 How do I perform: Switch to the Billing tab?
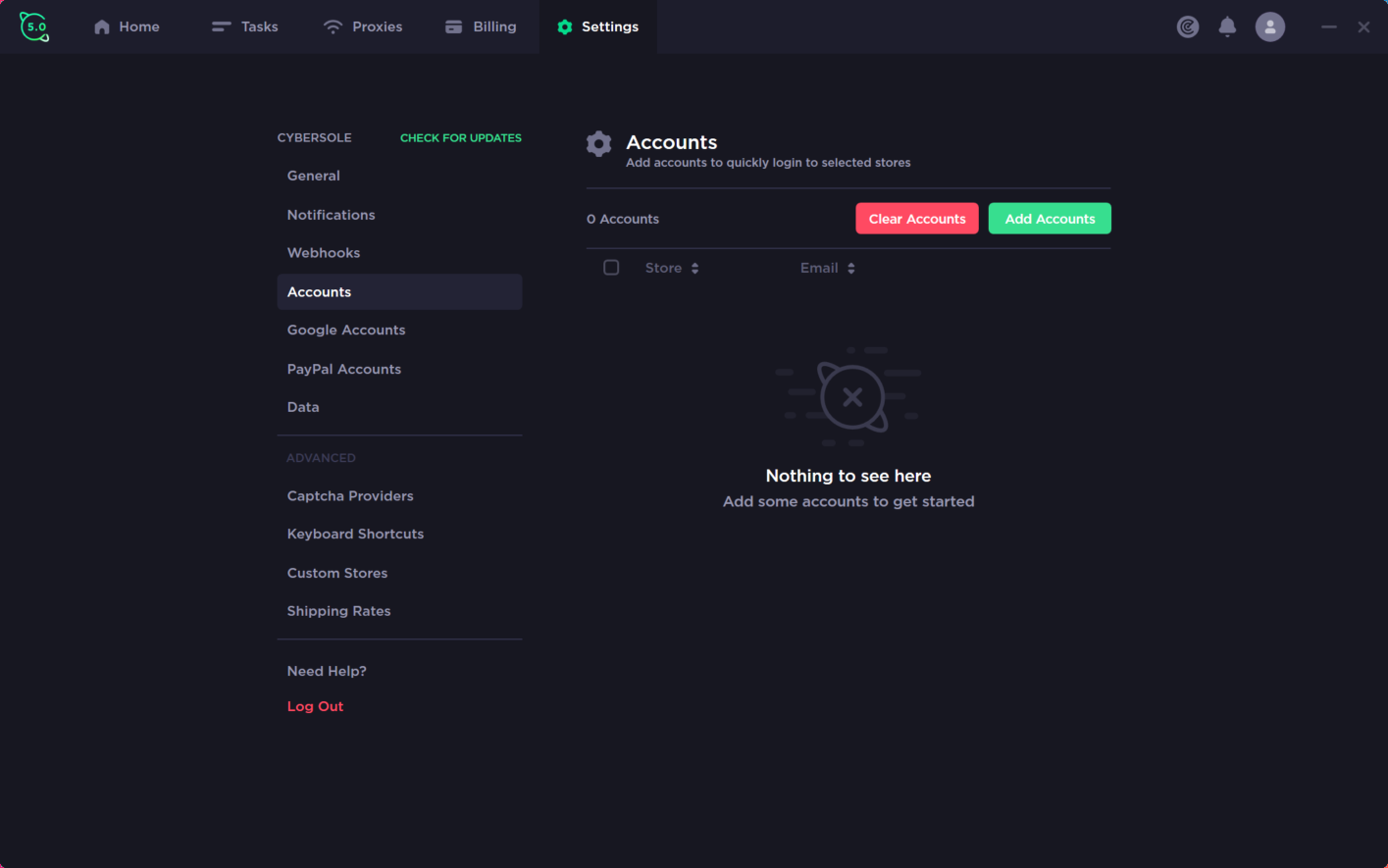(481, 26)
